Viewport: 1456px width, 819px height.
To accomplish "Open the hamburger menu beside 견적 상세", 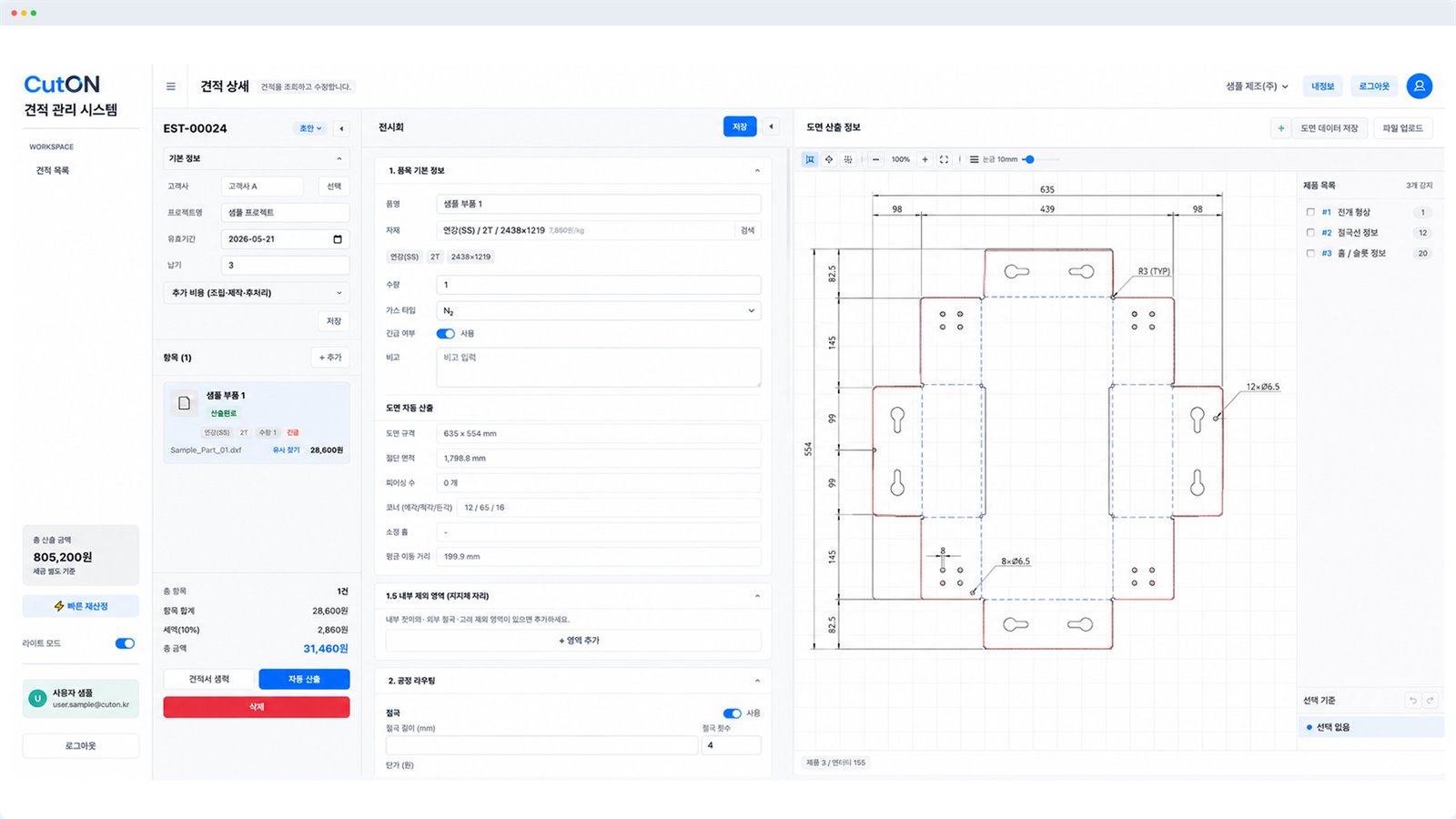I will [x=170, y=86].
